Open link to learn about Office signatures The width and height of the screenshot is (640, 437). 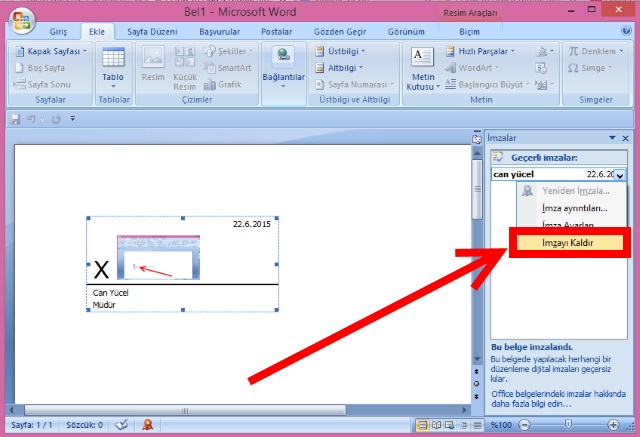pos(558,399)
